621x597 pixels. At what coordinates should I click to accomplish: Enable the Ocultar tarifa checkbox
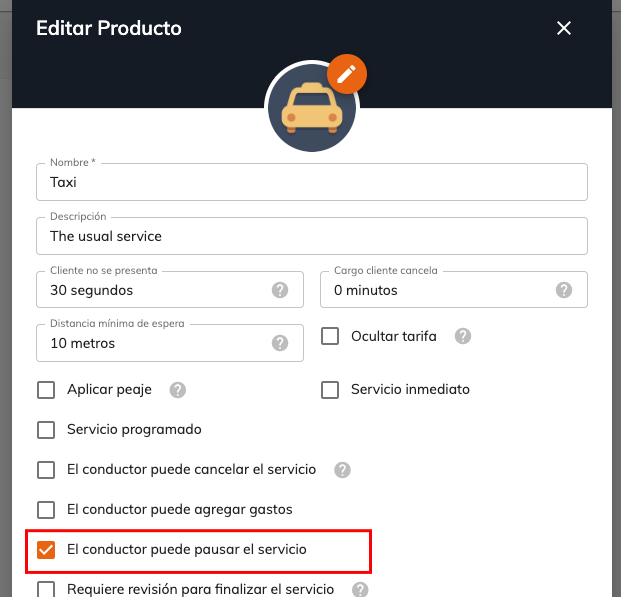tap(330, 336)
